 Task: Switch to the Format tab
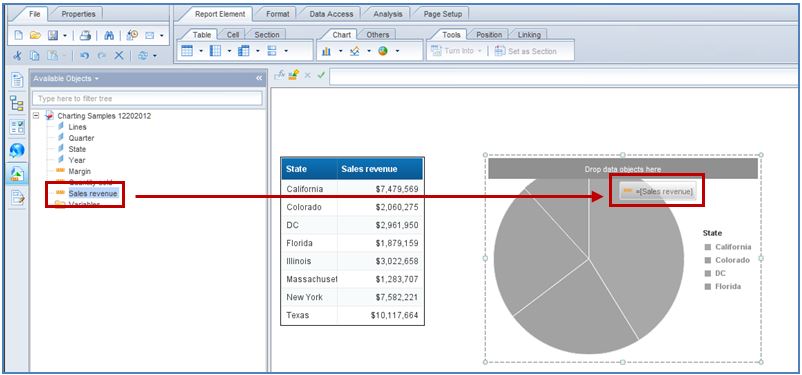278,14
